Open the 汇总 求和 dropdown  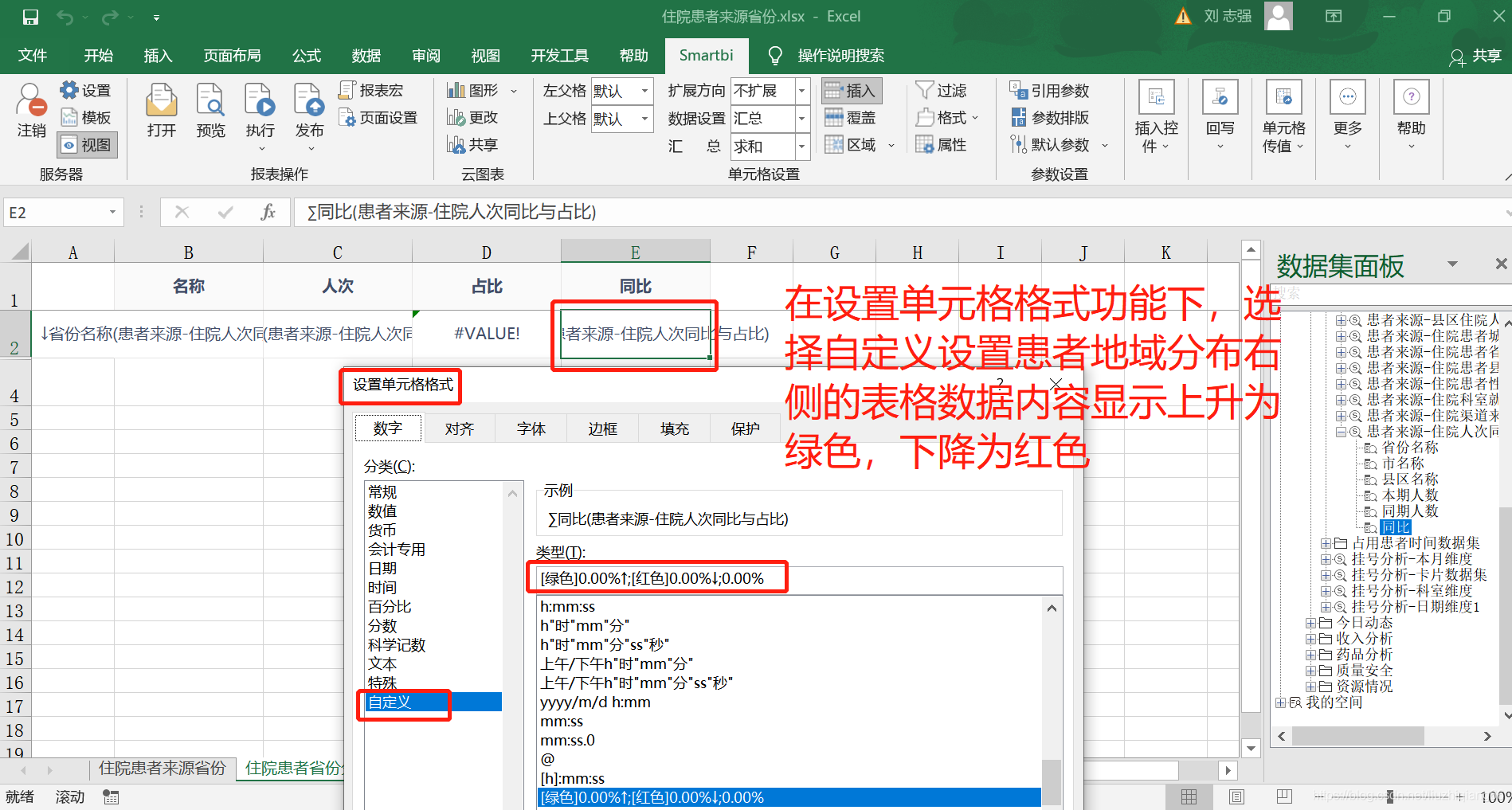pos(802,147)
